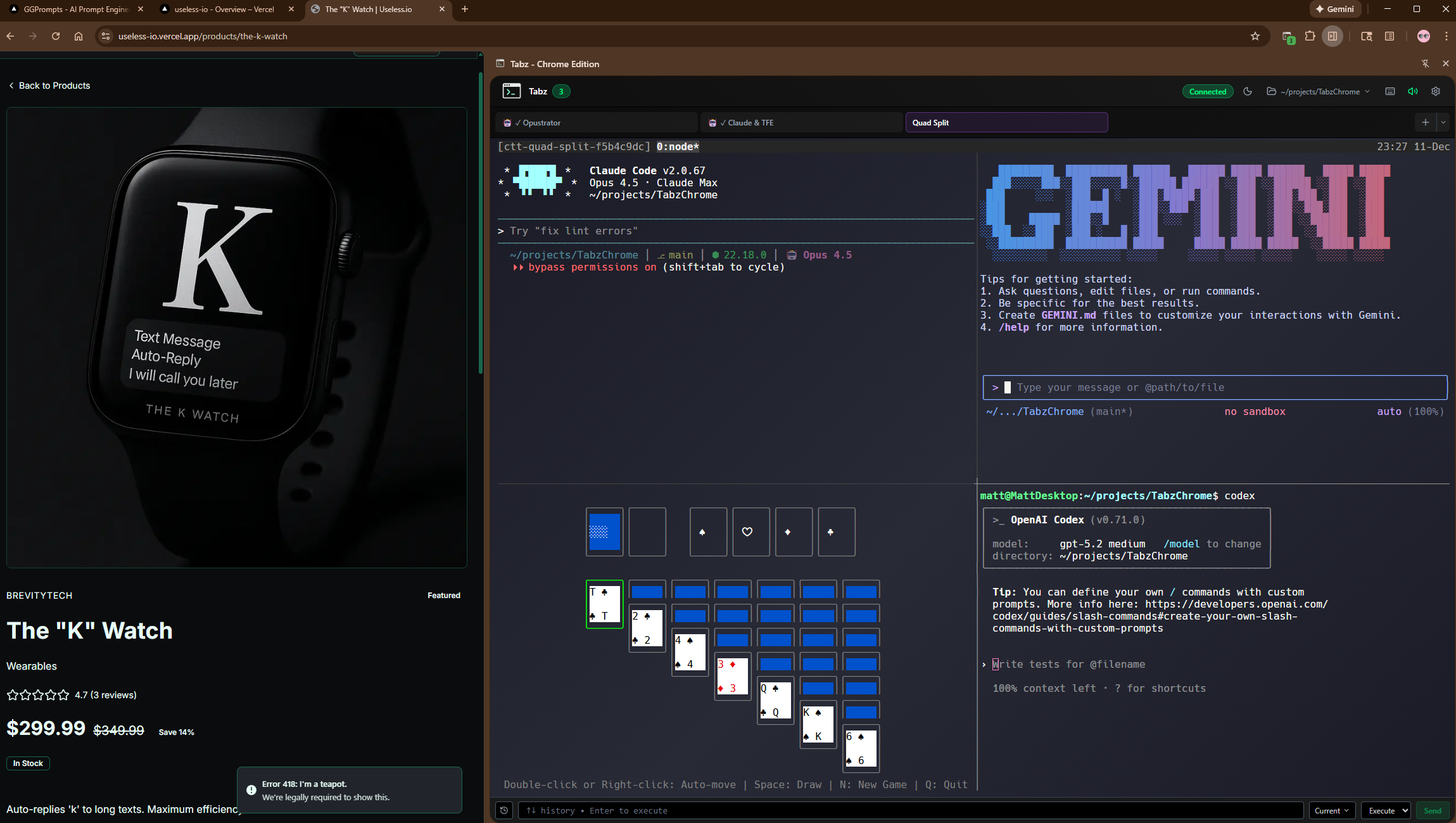
Task: Open command history via the clock icon
Action: point(503,810)
